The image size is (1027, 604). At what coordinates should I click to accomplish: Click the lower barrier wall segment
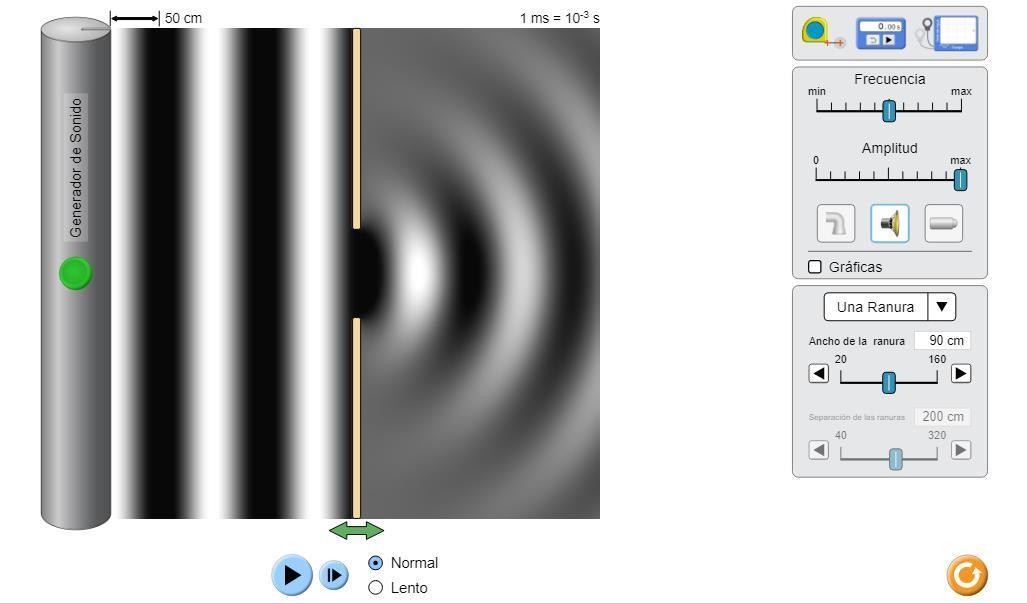point(356,418)
